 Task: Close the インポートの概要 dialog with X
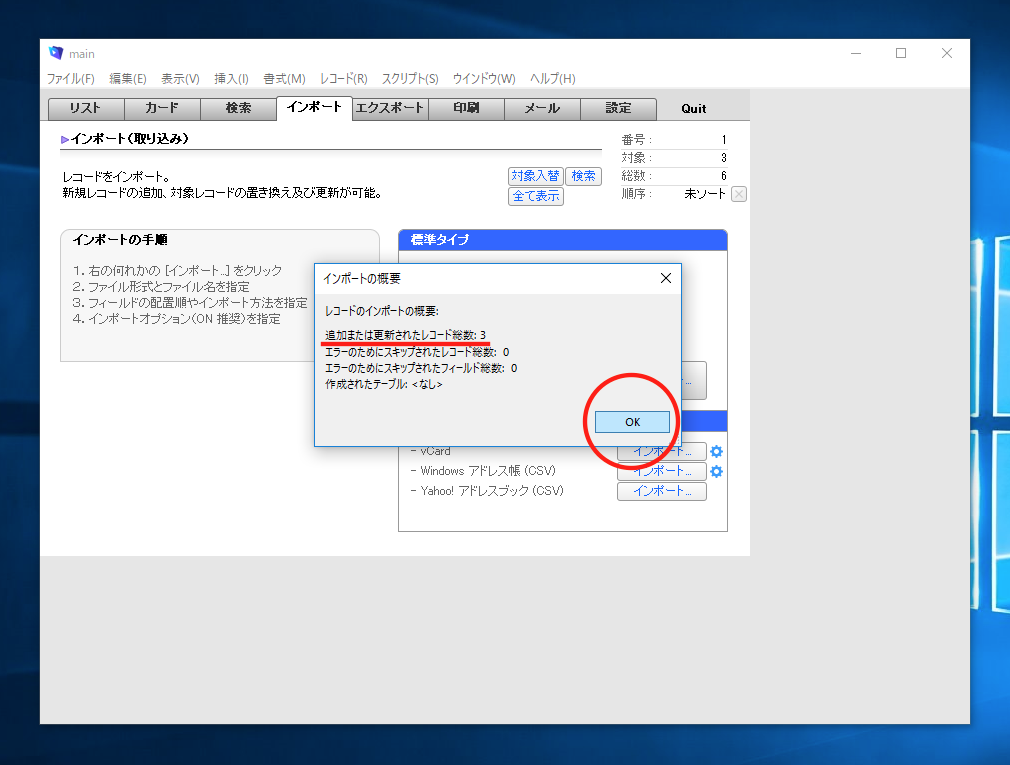pos(666,278)
